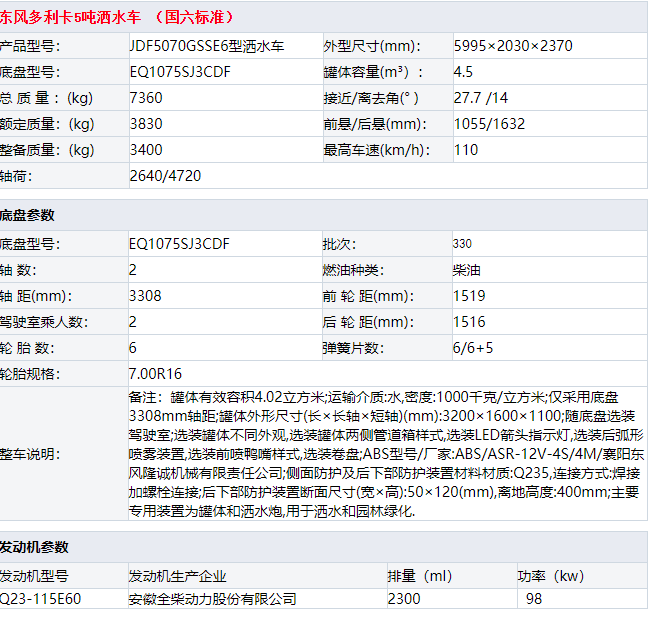Click spring leaf count value 6/6+5
Viewport: 651px width, 619px height.
(474, 348)
